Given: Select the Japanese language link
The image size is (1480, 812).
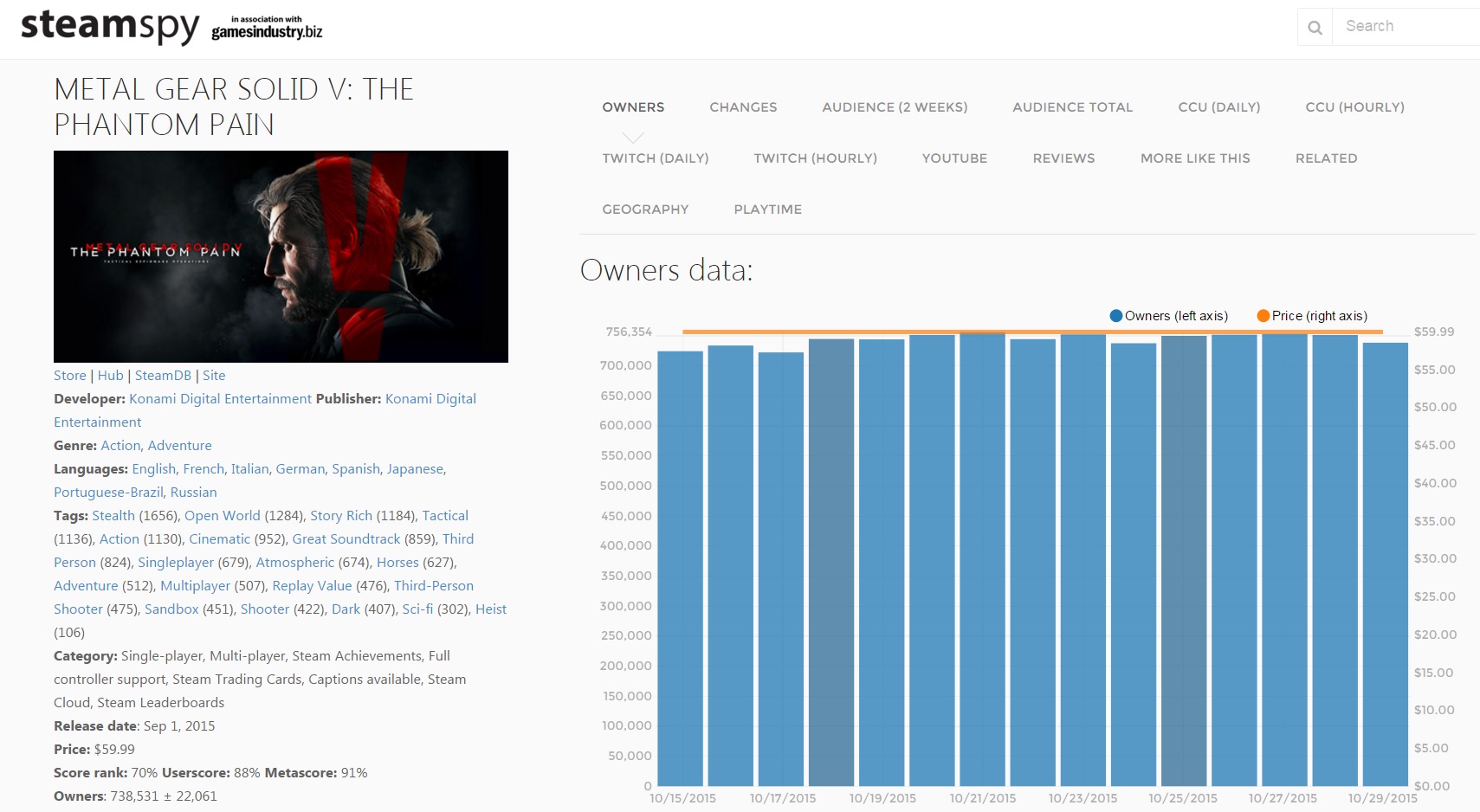Looking at the screenshot, I should pyautogui.click(x=415, y=469).
